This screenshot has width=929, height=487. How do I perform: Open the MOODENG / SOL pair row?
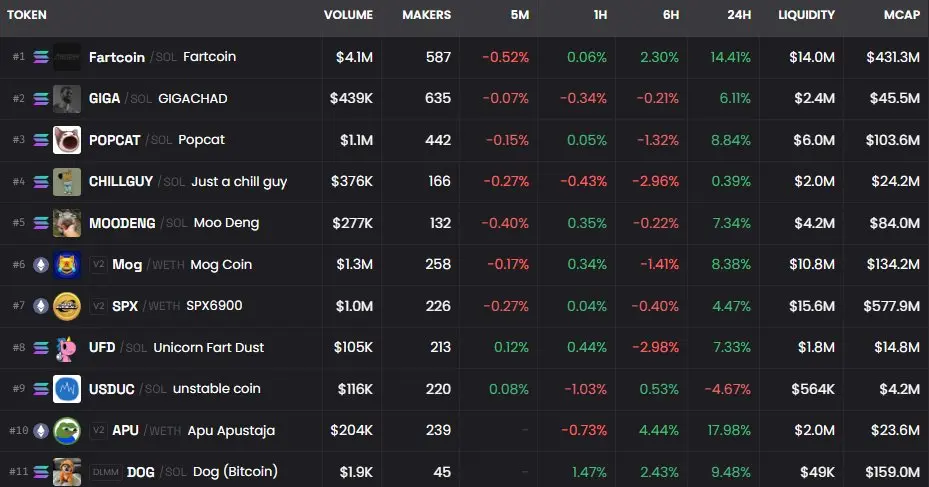coord(122,223)
